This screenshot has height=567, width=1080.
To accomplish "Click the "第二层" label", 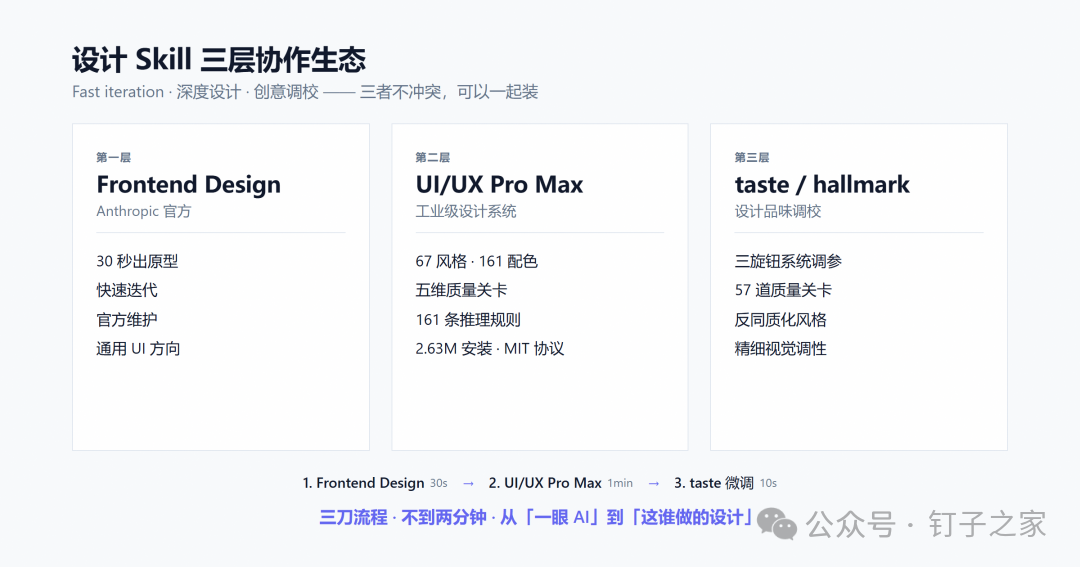I will point(433,157).
